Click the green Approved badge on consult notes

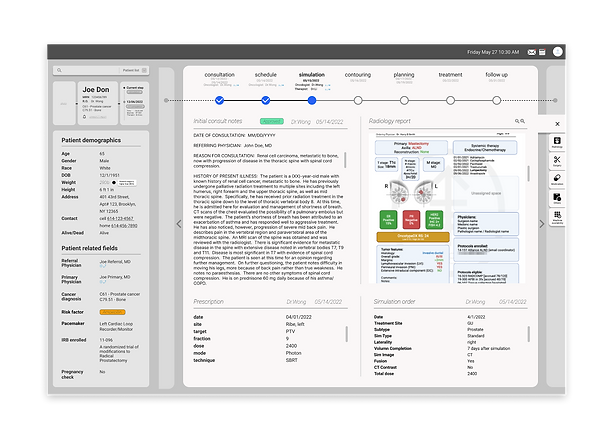[272, 122]
